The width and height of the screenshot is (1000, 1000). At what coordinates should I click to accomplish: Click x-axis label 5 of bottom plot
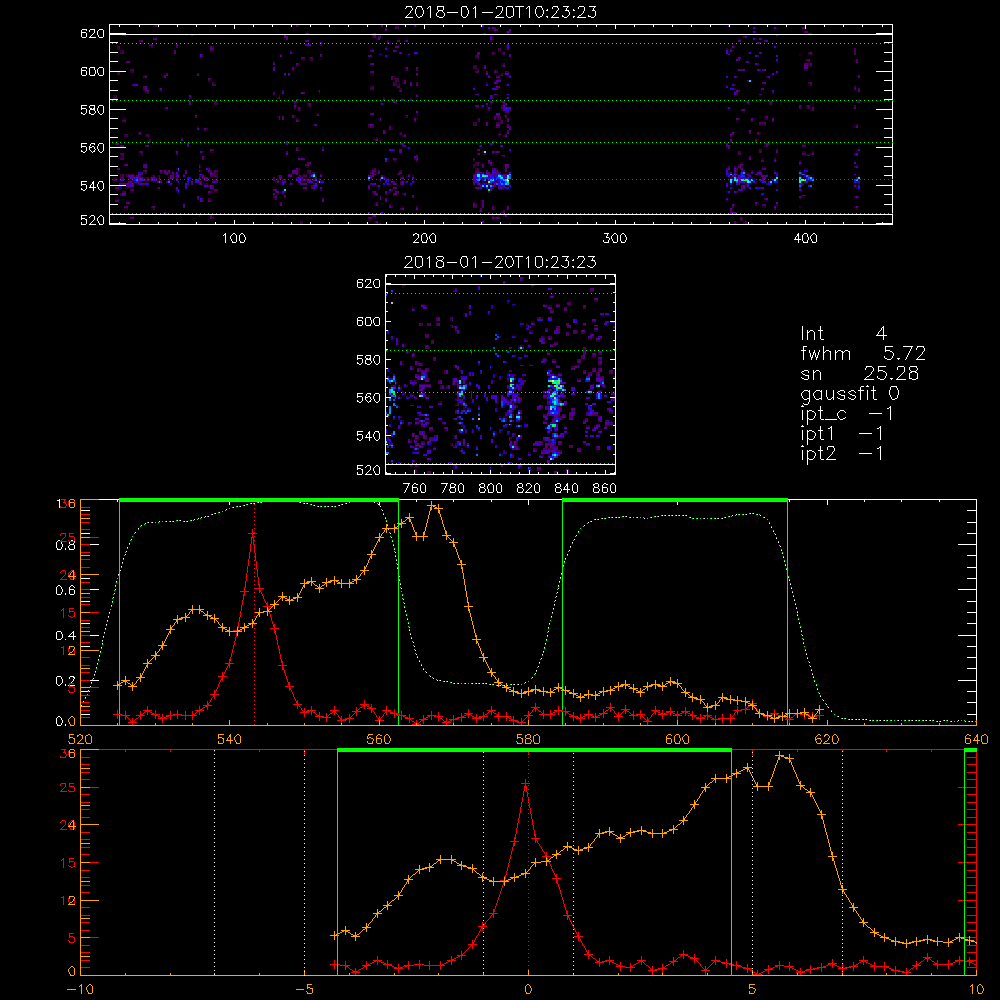752,990
